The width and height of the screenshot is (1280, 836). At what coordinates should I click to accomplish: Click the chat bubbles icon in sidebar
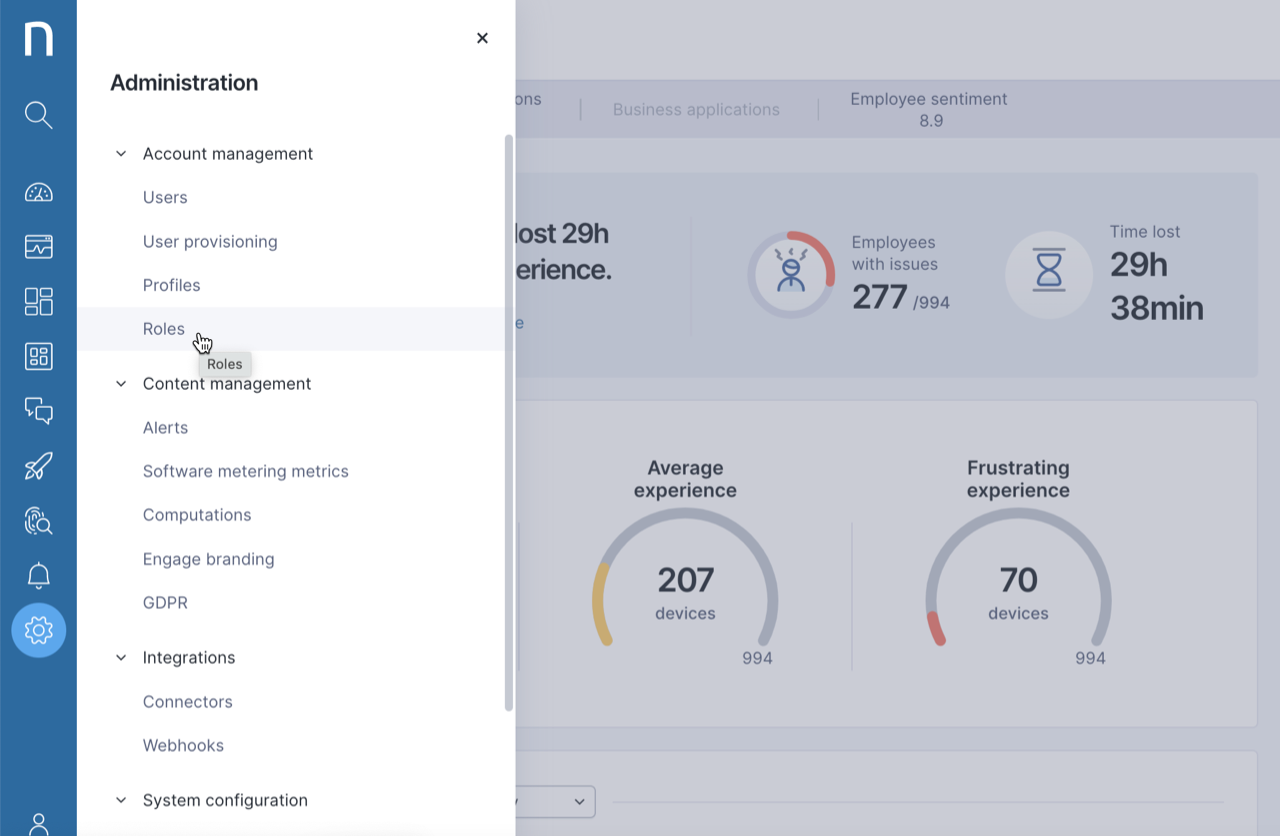point(38,411)
